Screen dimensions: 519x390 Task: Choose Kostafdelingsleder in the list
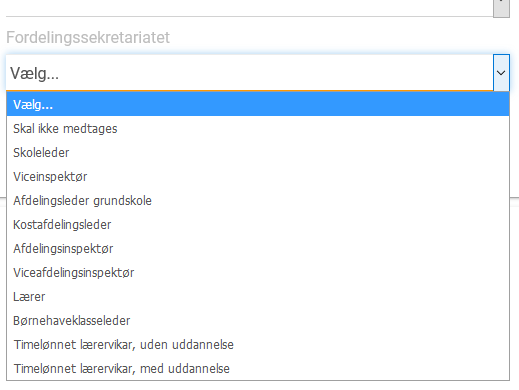coord(258,225)
